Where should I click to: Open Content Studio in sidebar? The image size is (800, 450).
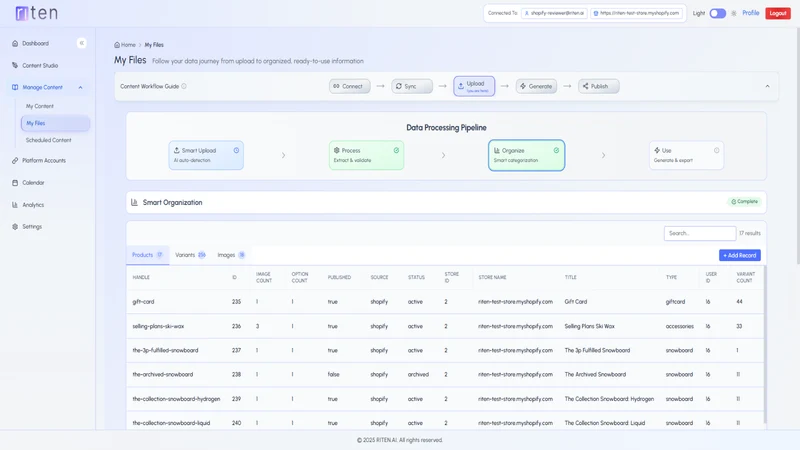[x=40, y=65]
